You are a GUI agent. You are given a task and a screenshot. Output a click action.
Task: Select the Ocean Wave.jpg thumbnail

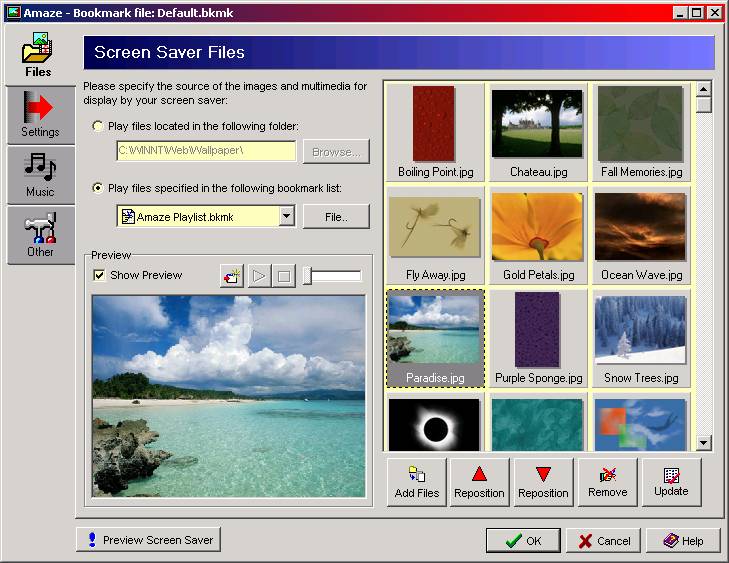coord(641,235)
